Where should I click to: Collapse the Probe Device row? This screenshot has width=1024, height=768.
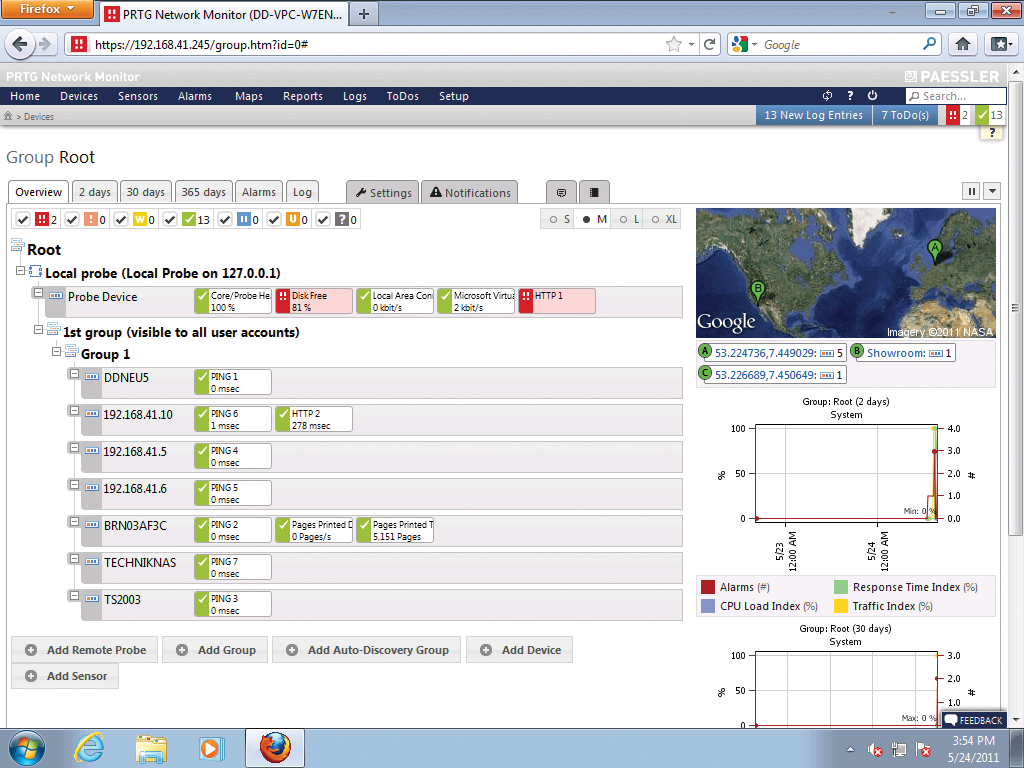(39, 293)
